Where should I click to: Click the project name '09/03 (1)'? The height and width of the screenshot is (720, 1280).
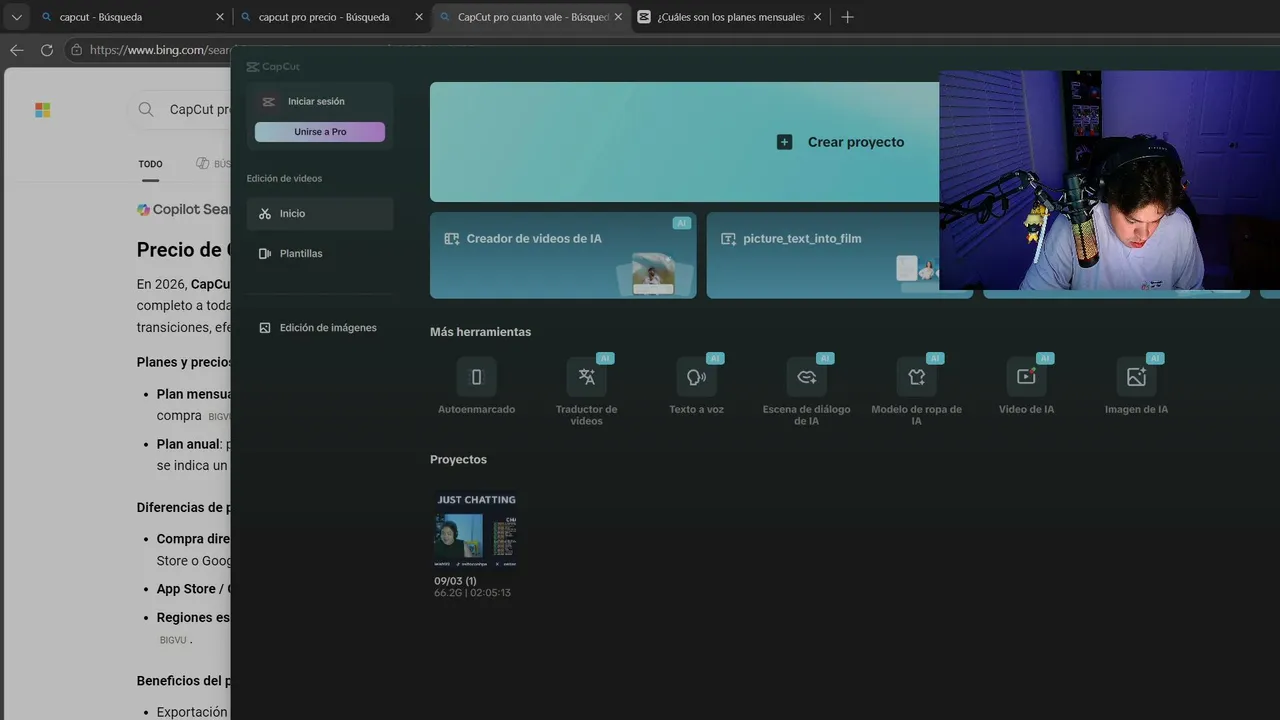(x=455, y=581)
